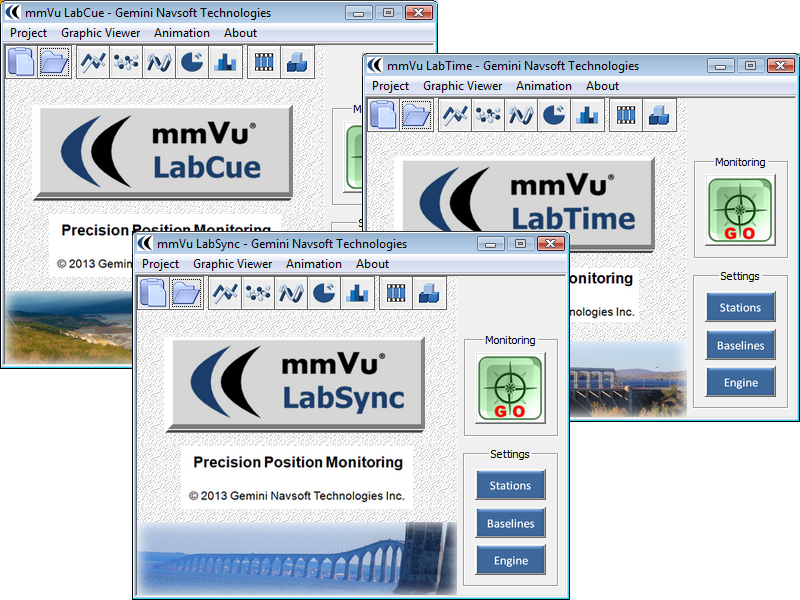Select the bar chart icon in LabCue
The image size is (800, 600).
tap(224, 62)
